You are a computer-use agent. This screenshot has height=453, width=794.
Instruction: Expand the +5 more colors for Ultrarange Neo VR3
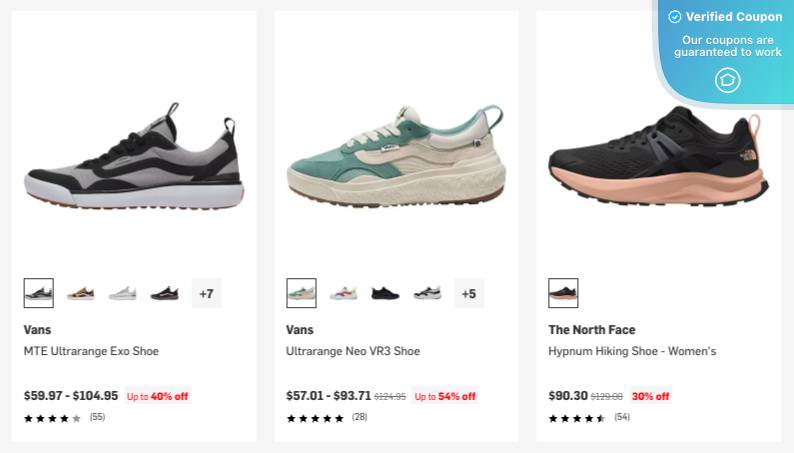pos(469,293)
